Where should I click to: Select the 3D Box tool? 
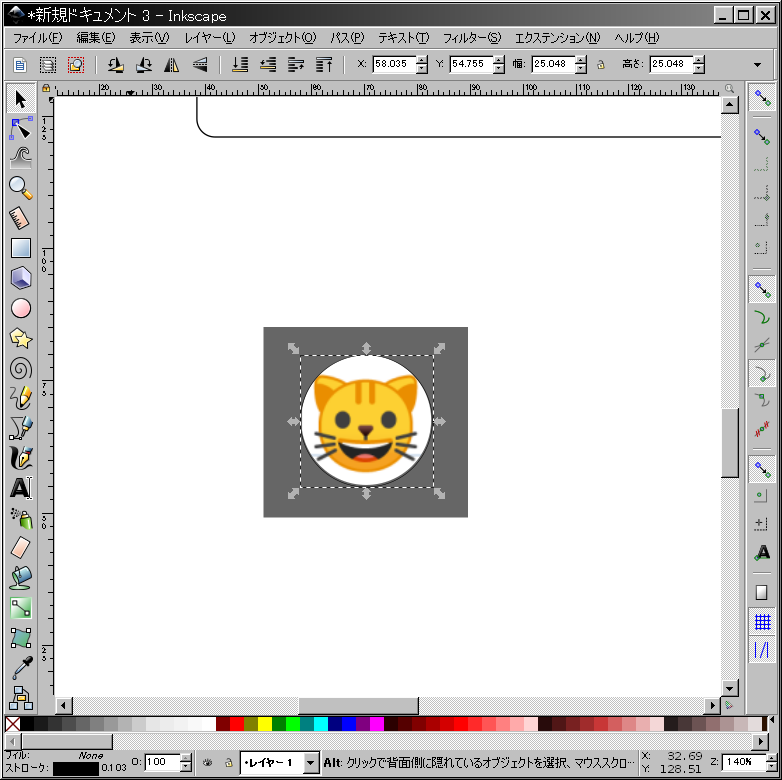(20, 278)
